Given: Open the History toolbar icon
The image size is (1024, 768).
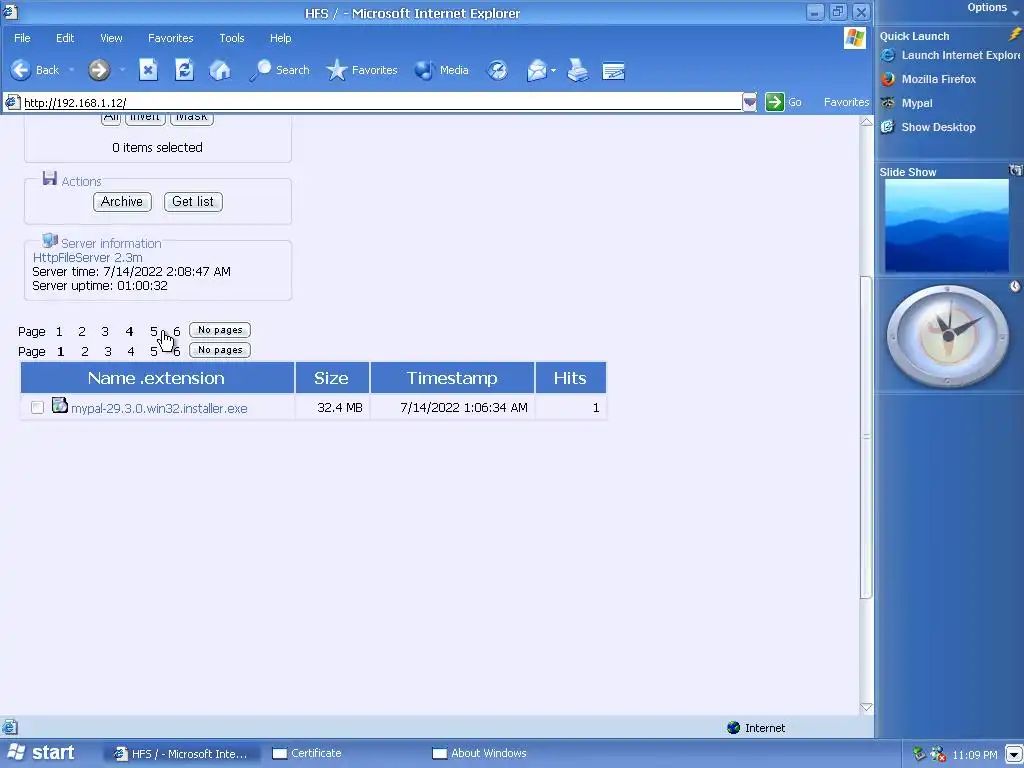Looking at the screenshot, I should (498, 70).
